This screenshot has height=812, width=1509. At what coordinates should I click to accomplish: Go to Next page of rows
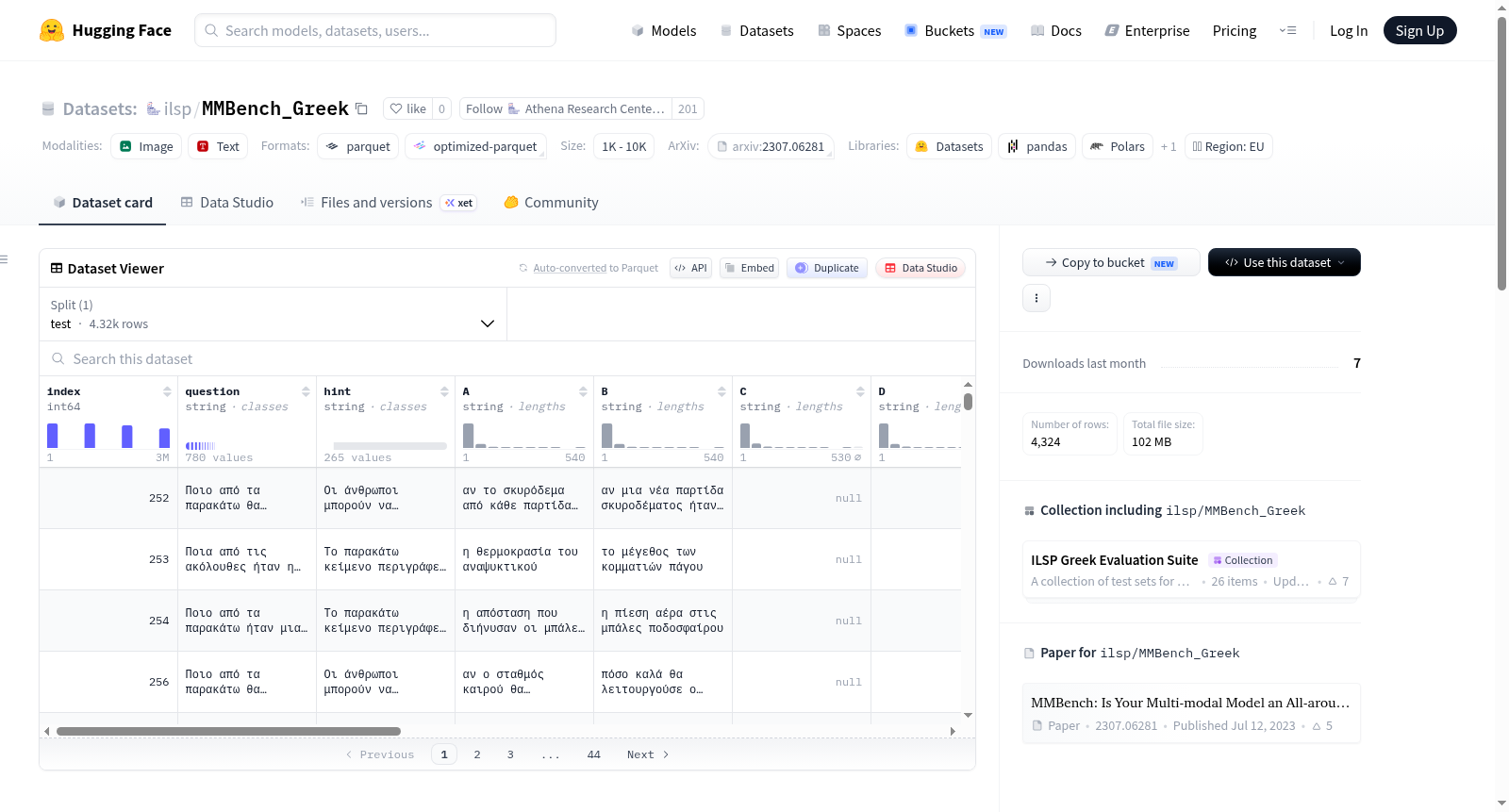coord(648,754)
